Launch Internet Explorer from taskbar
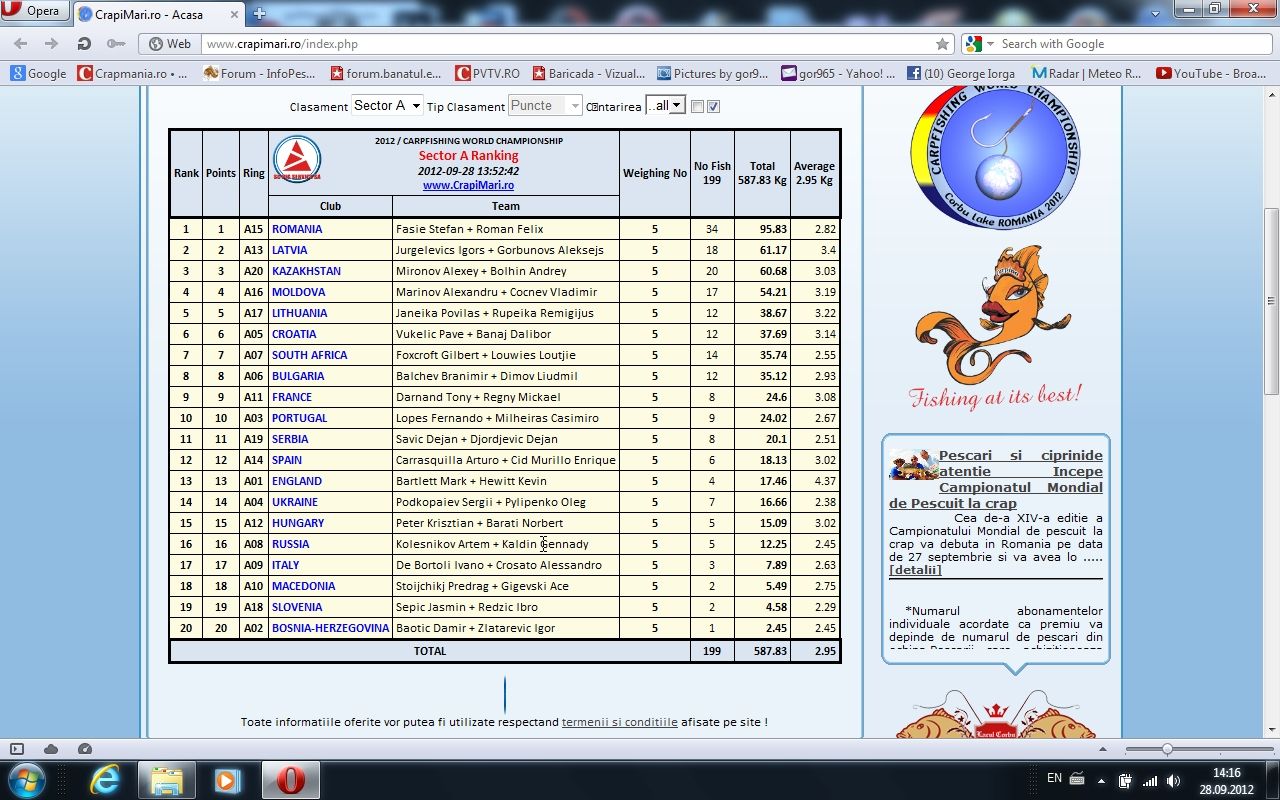This screenshot has width=1280, height=800. [x=105, y=779]
